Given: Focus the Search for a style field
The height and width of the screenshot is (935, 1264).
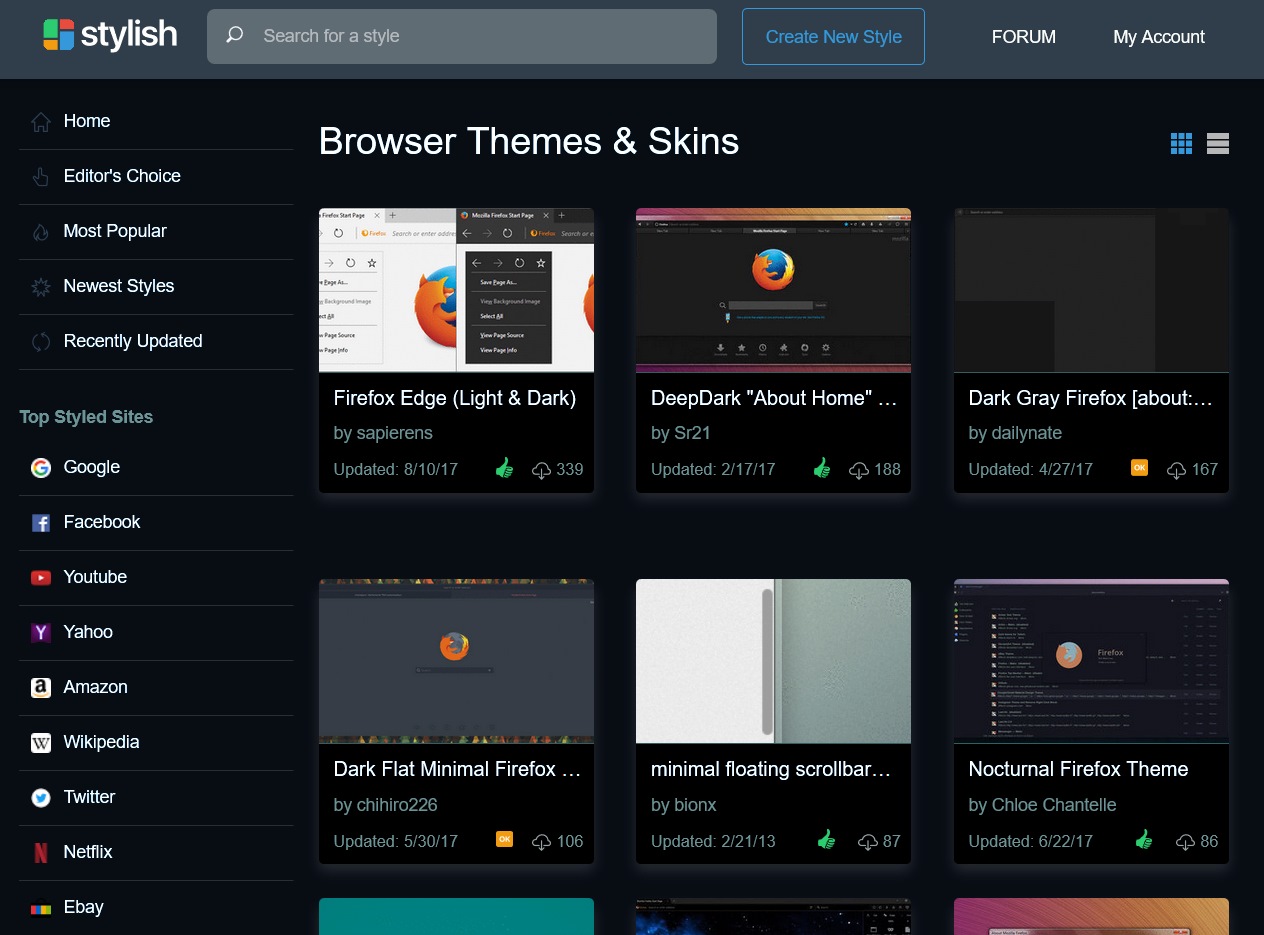Looking at the screenshot, I should tap(462, 36).
